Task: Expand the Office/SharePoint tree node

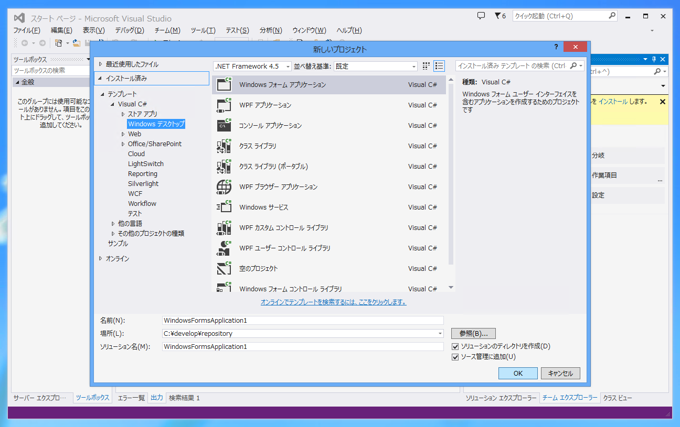Action: point(123,144)
